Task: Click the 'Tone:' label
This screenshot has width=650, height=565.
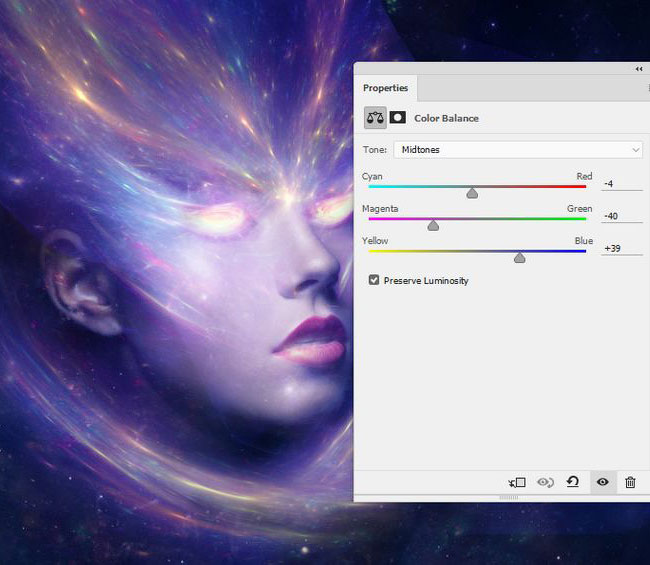Action: click(375, 150)
